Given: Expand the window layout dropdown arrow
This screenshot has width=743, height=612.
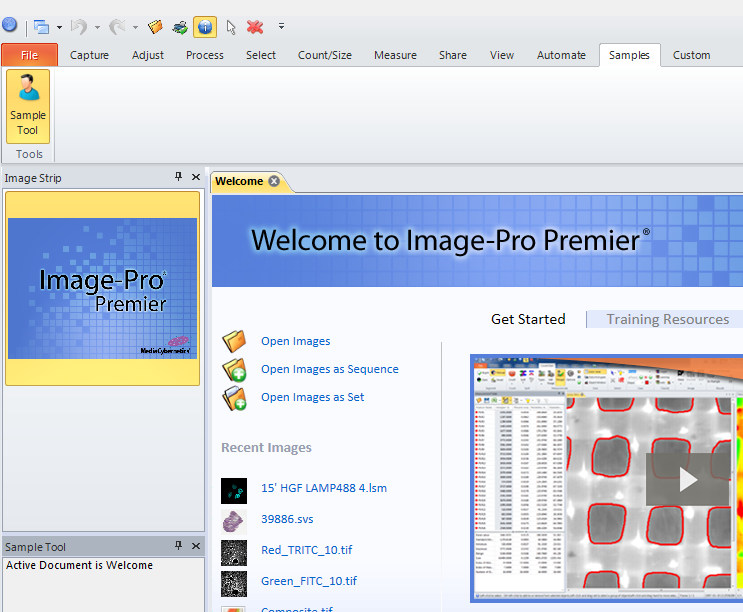Looking at the screenshot, I should click(59, 27).
